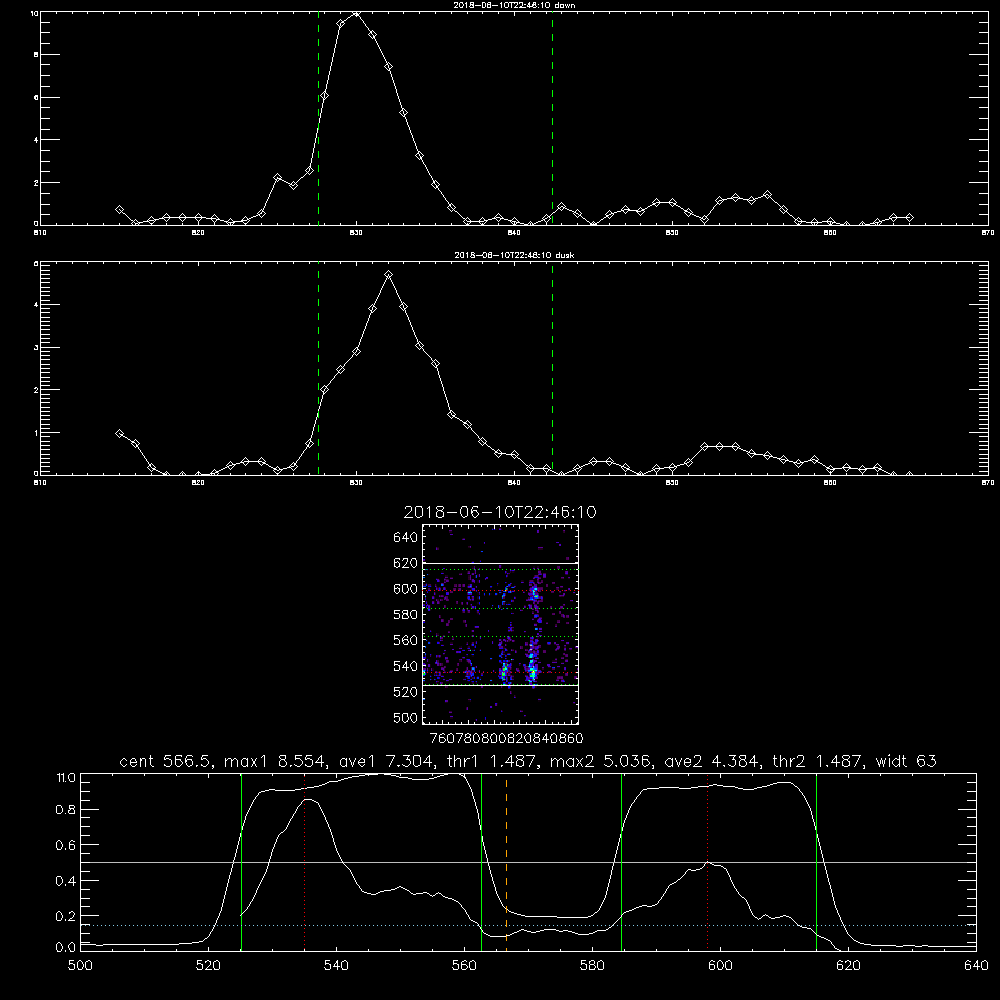Click the red dotted line near 535

pyautogui.click(x=305, y=862)
